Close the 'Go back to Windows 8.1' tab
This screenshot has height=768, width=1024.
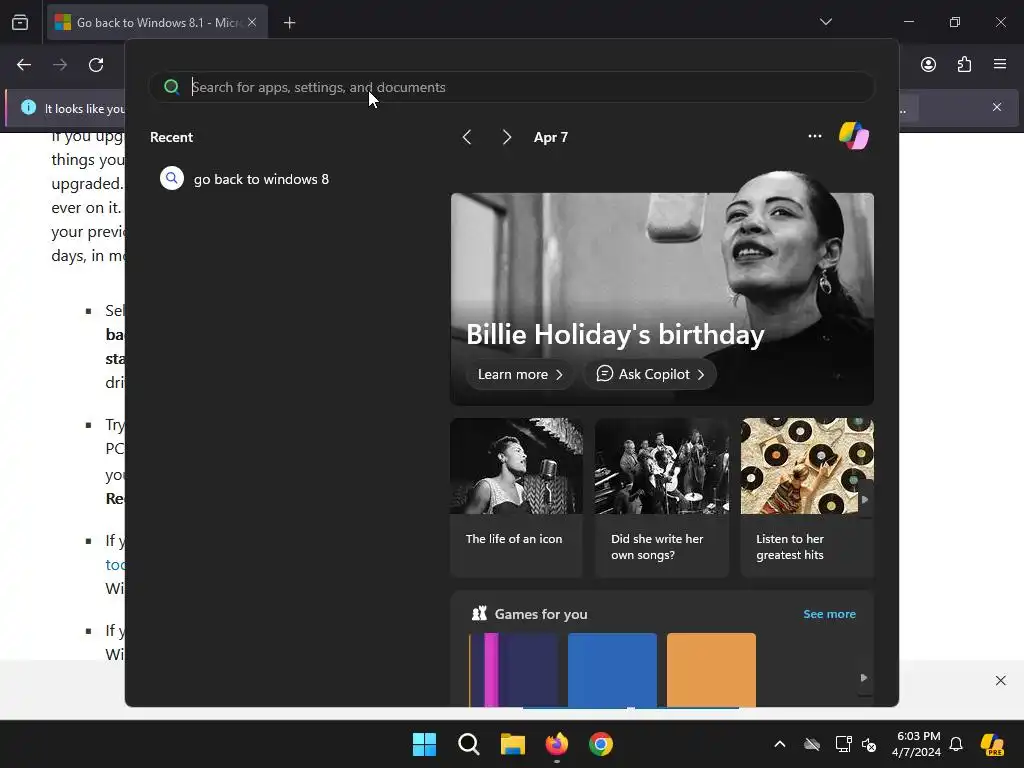click(x=252, y=22)
